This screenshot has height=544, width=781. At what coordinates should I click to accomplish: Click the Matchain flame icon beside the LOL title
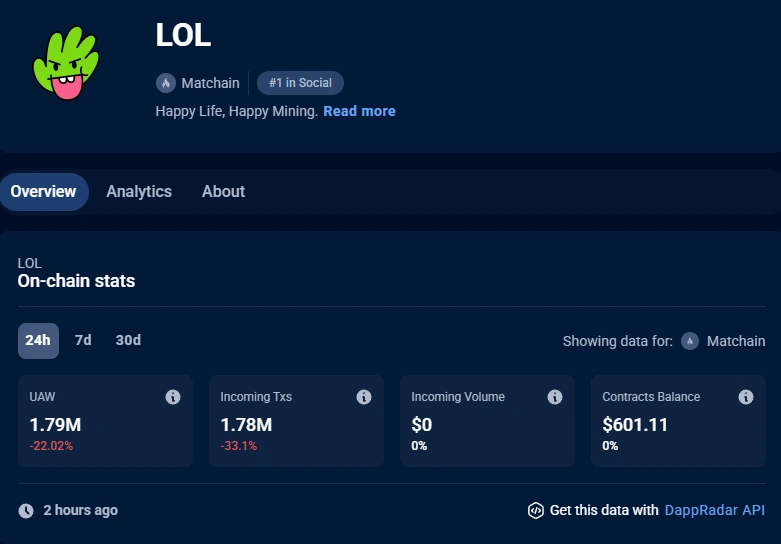point(166,83)
